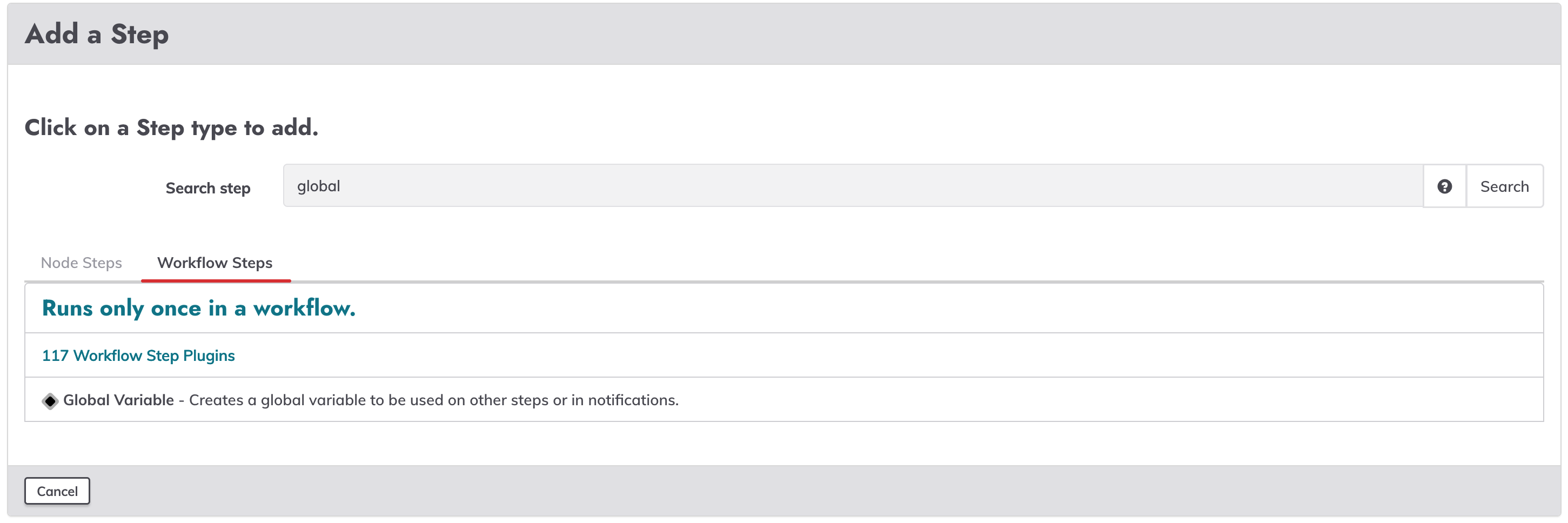The image size is (1568, 523).
Task: Switch to the Node Steps tab
Action: click(82, 263)
